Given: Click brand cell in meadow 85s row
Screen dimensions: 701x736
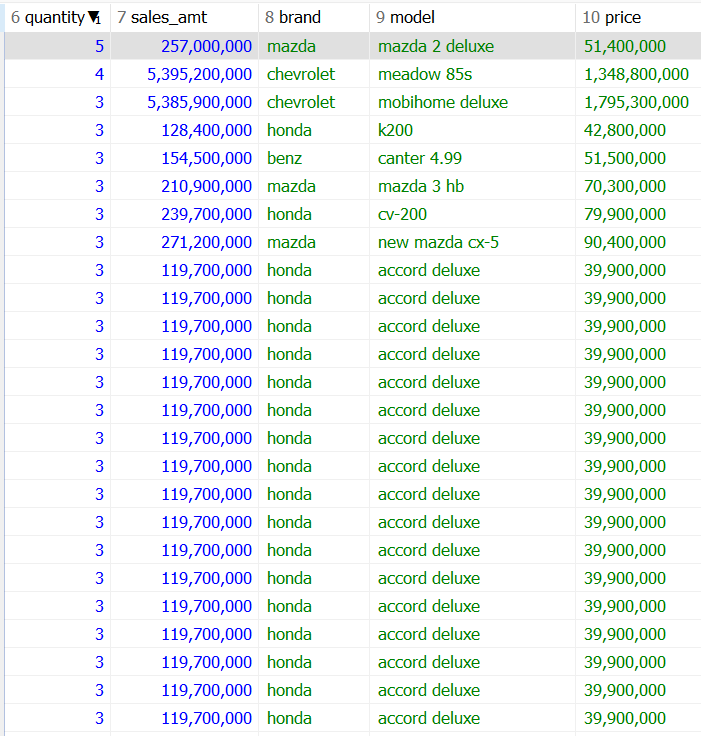Looking at the screenshot, I should point(314,74).
